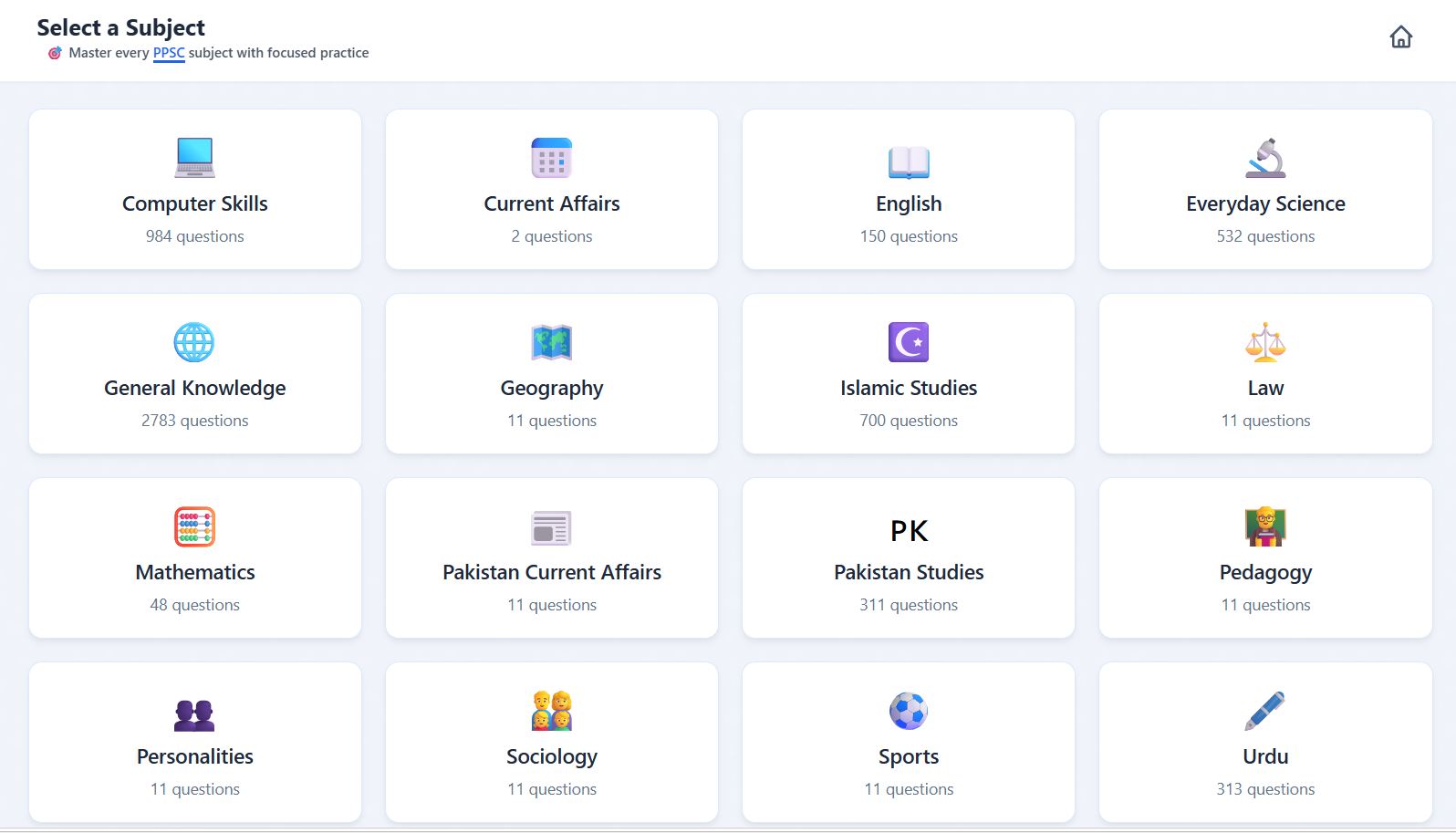Click the pen icon for Urdu
1456x833 pixels.
point(1265,711)
